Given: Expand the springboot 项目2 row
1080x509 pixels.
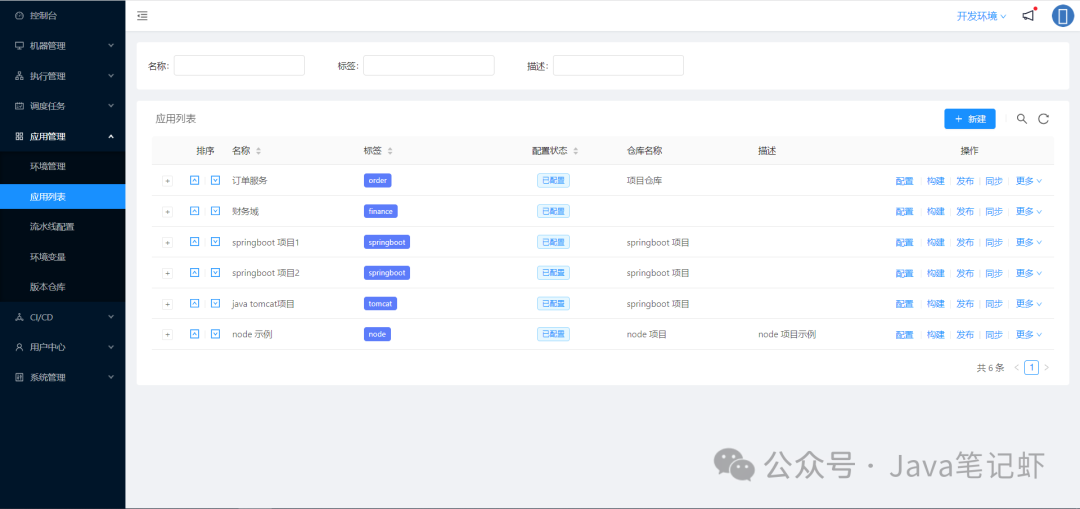Looking at the screenshot, I should pyautogui.click(x=167, y=273).
